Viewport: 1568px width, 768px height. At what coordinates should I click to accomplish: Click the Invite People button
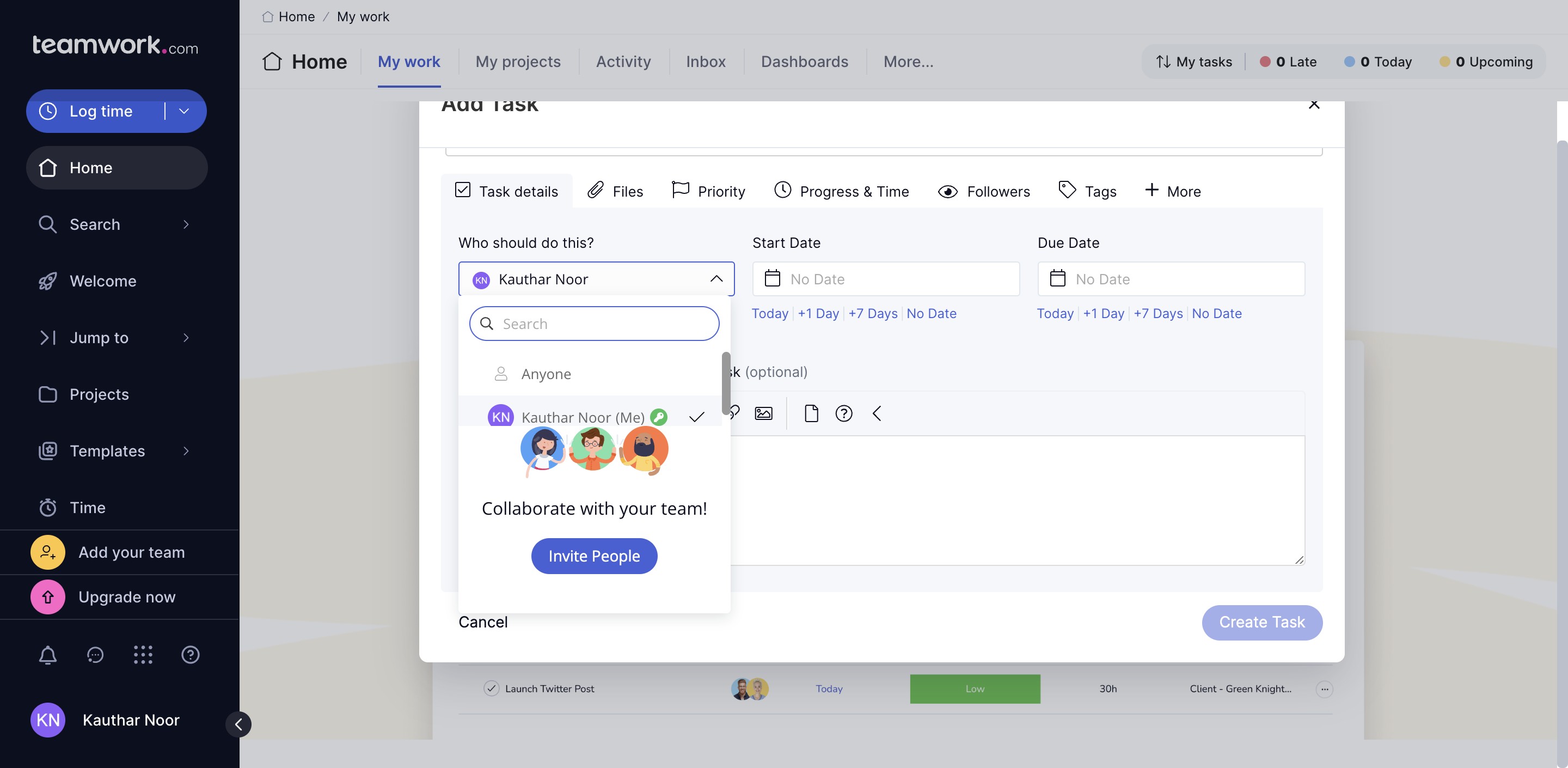point(593,556)
